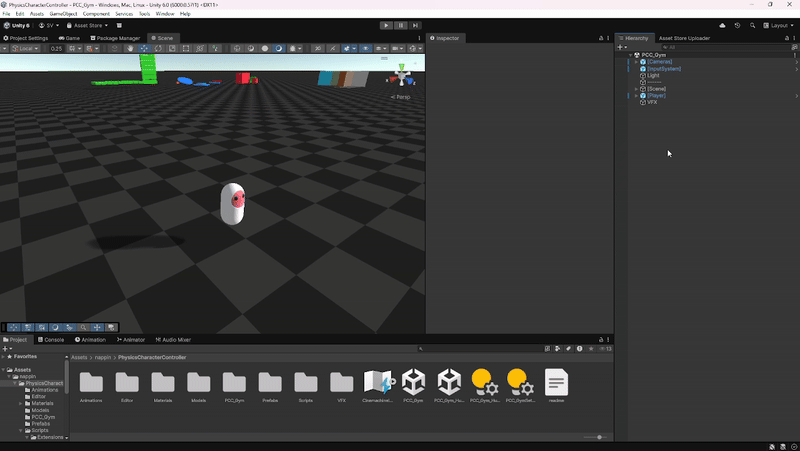Image resolution: width=800 pixels, height=451 pixels.
Task: Click the Cloud services icon
Action: pos(720,25)
